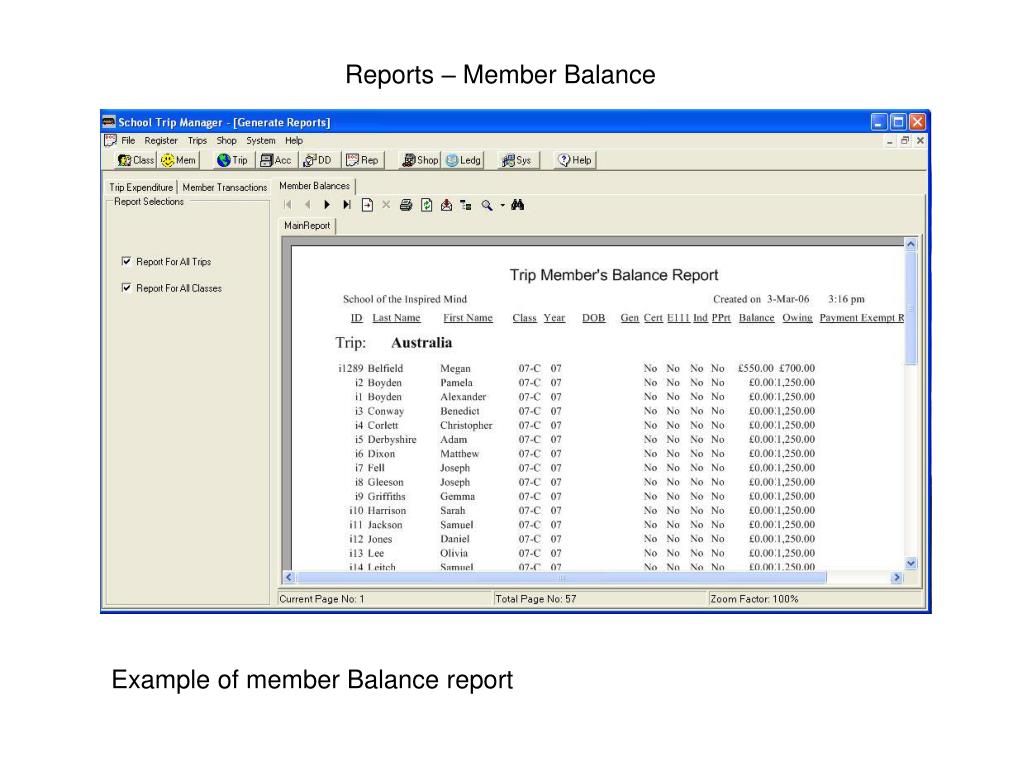Click the document icon beside File menu

110,140
